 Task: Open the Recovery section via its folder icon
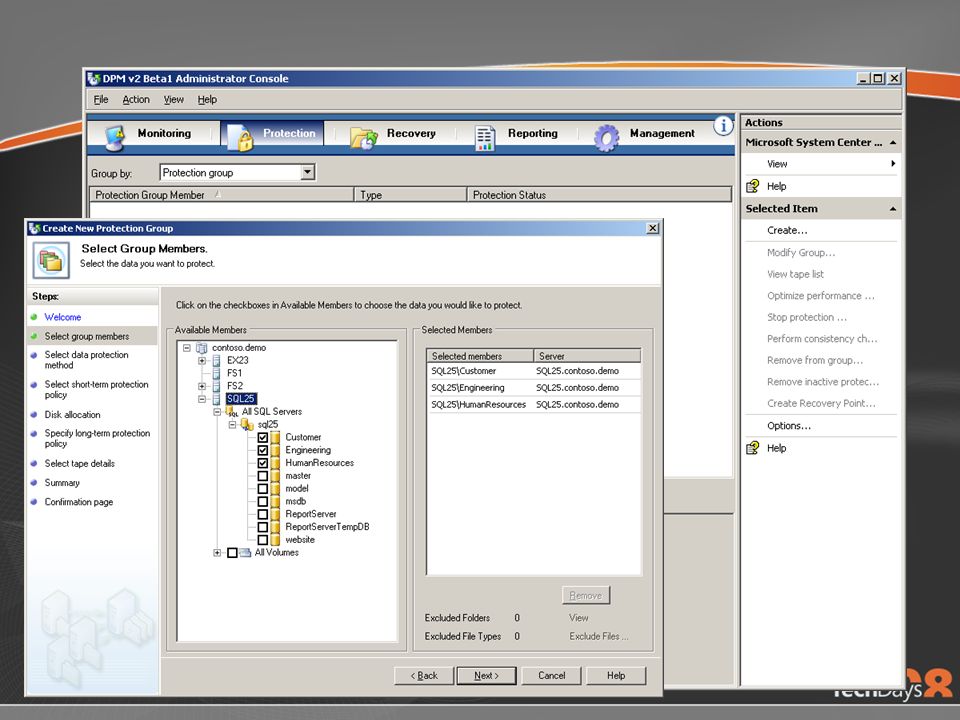pyautogui.click(x=364, y=137)
